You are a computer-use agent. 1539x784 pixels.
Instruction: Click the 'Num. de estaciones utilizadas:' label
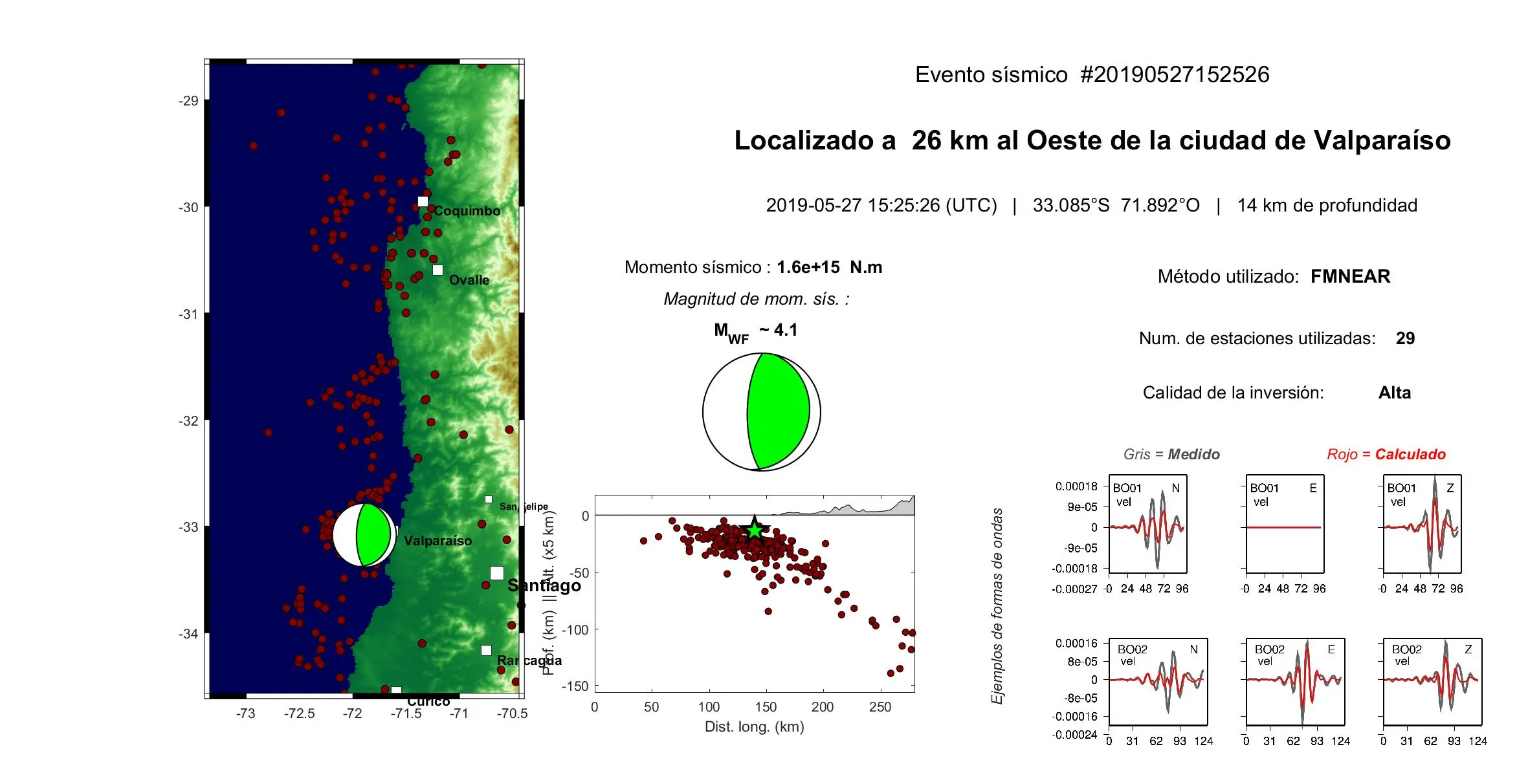click(x=1257, y=338)
